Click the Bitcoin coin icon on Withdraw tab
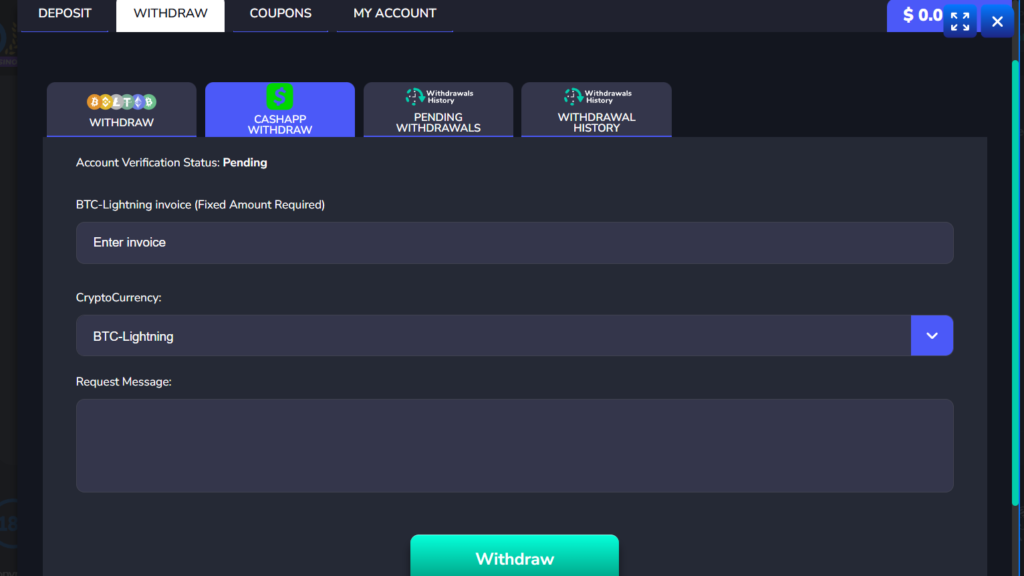Screen dimensions: 1024x576 click(95, 100)
